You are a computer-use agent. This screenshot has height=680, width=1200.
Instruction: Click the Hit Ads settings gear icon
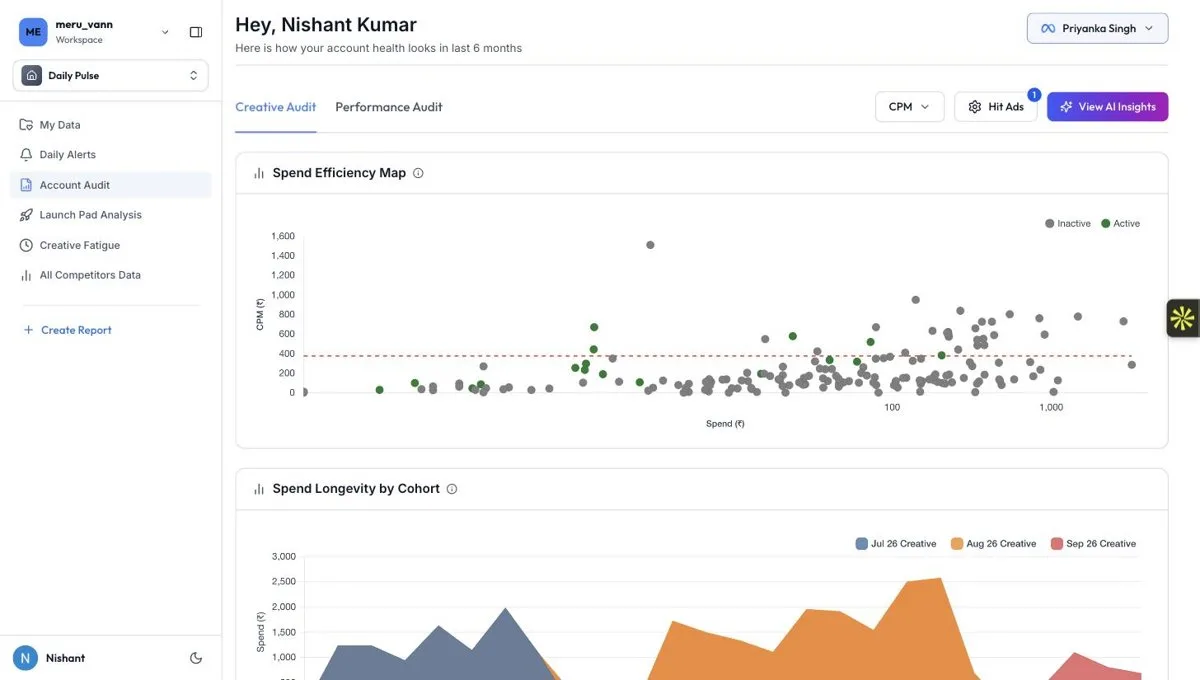click(975, 107)
